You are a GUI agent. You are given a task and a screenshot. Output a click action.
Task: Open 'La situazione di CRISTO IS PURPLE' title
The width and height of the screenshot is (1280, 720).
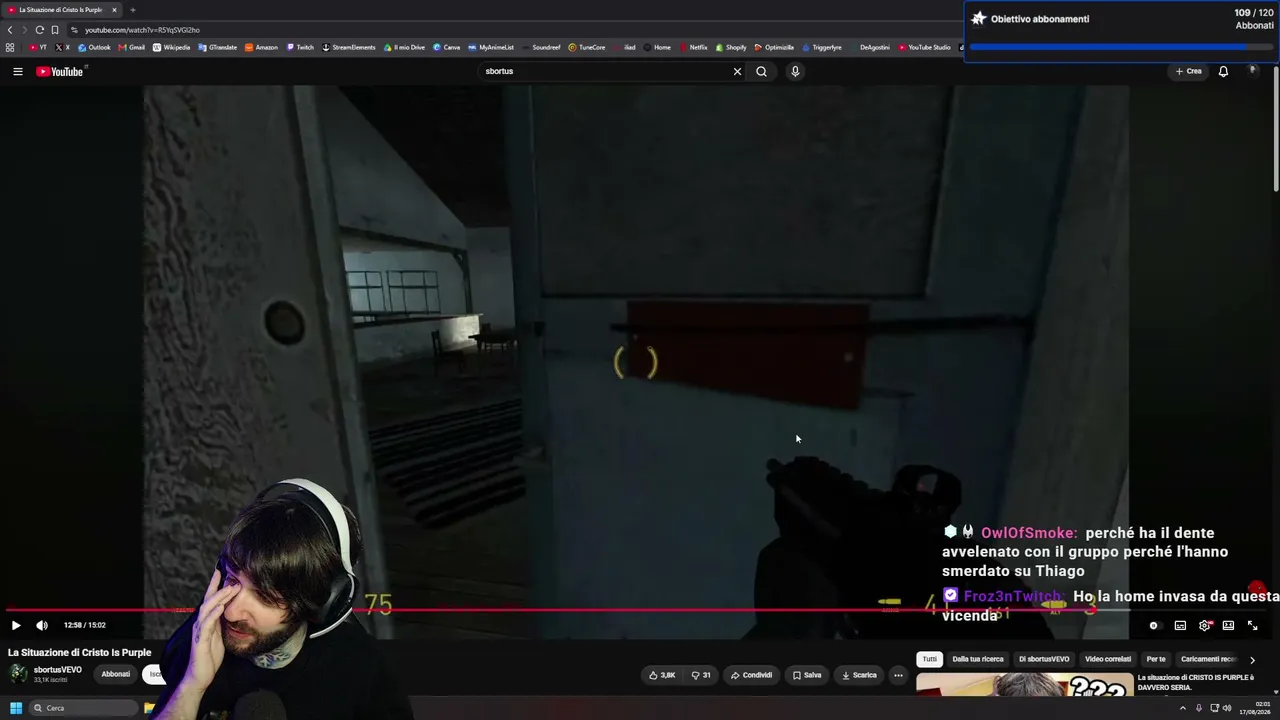[1195, 682]
